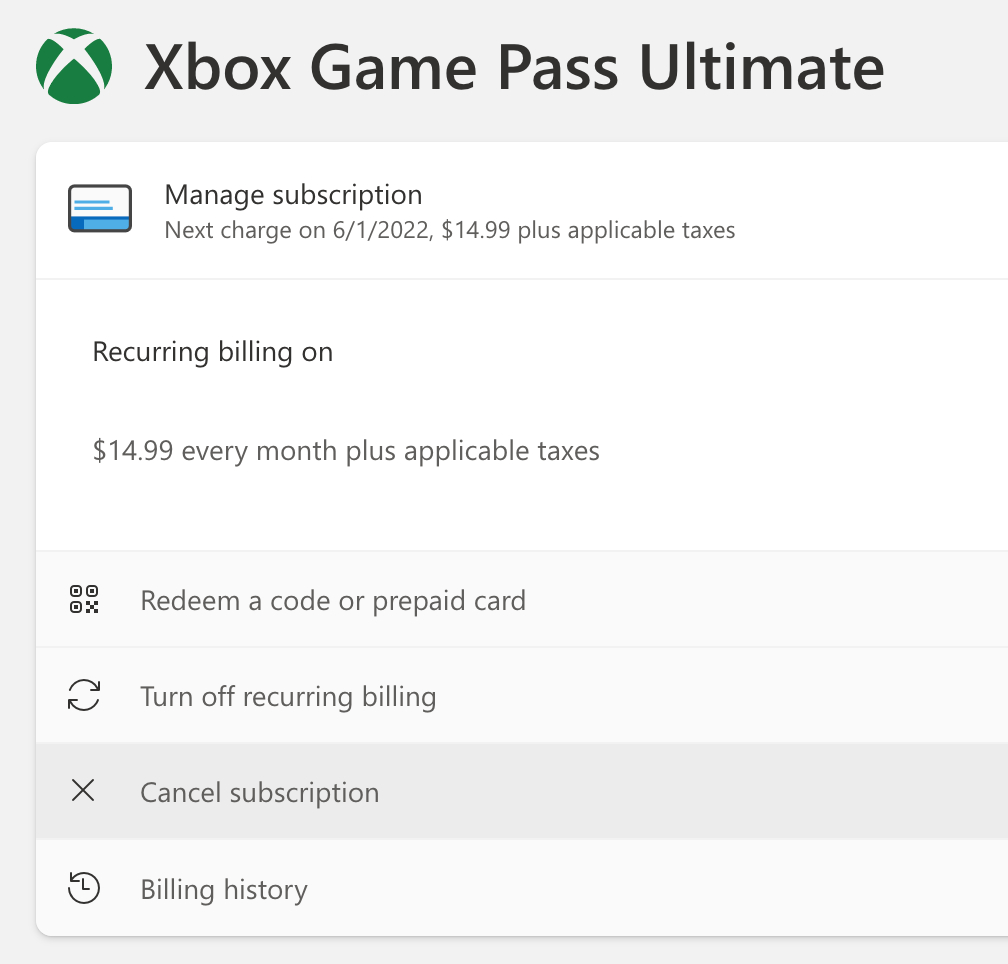Choose Redeem a code or prepaid card
1008x964 pixels.
[333, 600]
